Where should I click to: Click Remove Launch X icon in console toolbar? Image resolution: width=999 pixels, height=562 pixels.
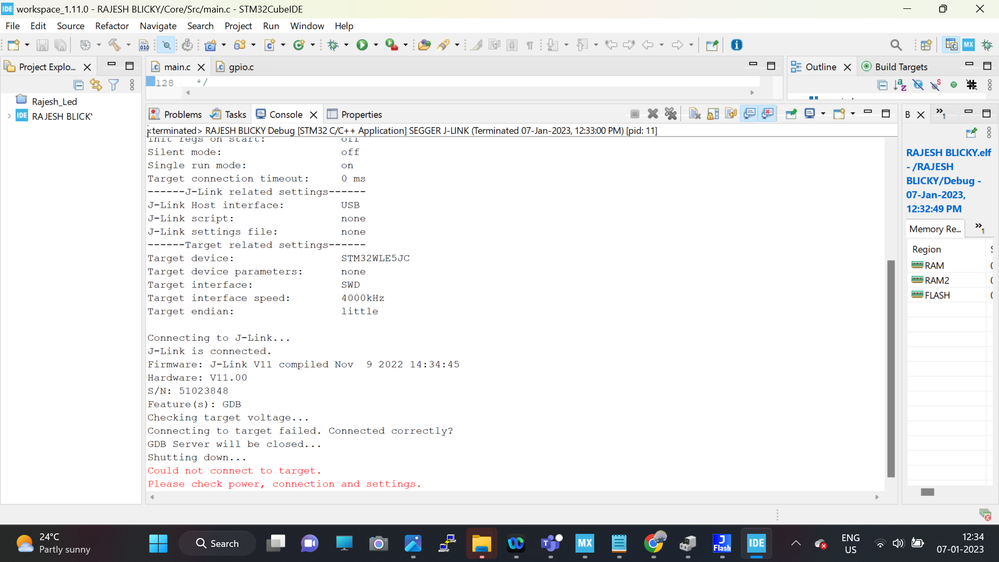(x=652, y=114)
